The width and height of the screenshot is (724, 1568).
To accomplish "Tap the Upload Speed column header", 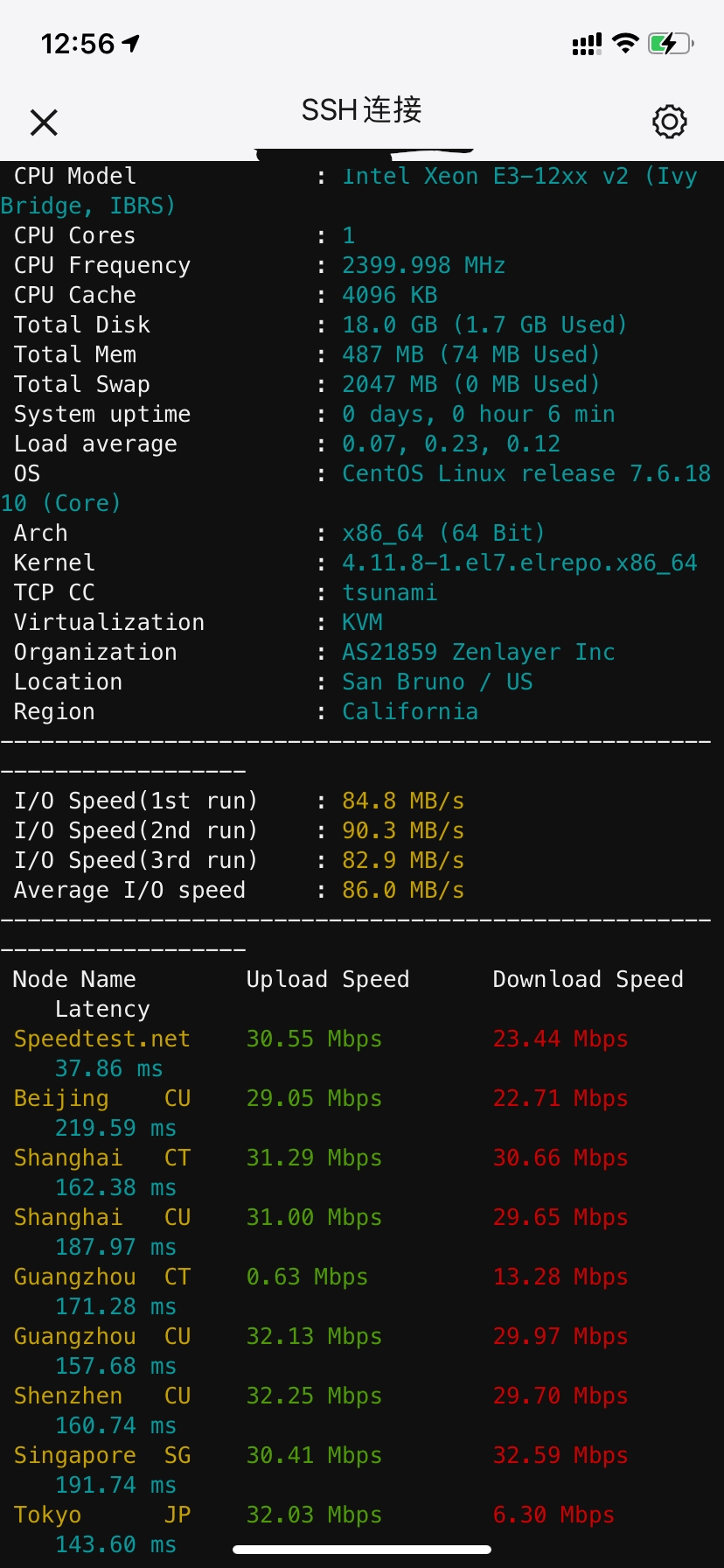I will [x=328, y=979].
